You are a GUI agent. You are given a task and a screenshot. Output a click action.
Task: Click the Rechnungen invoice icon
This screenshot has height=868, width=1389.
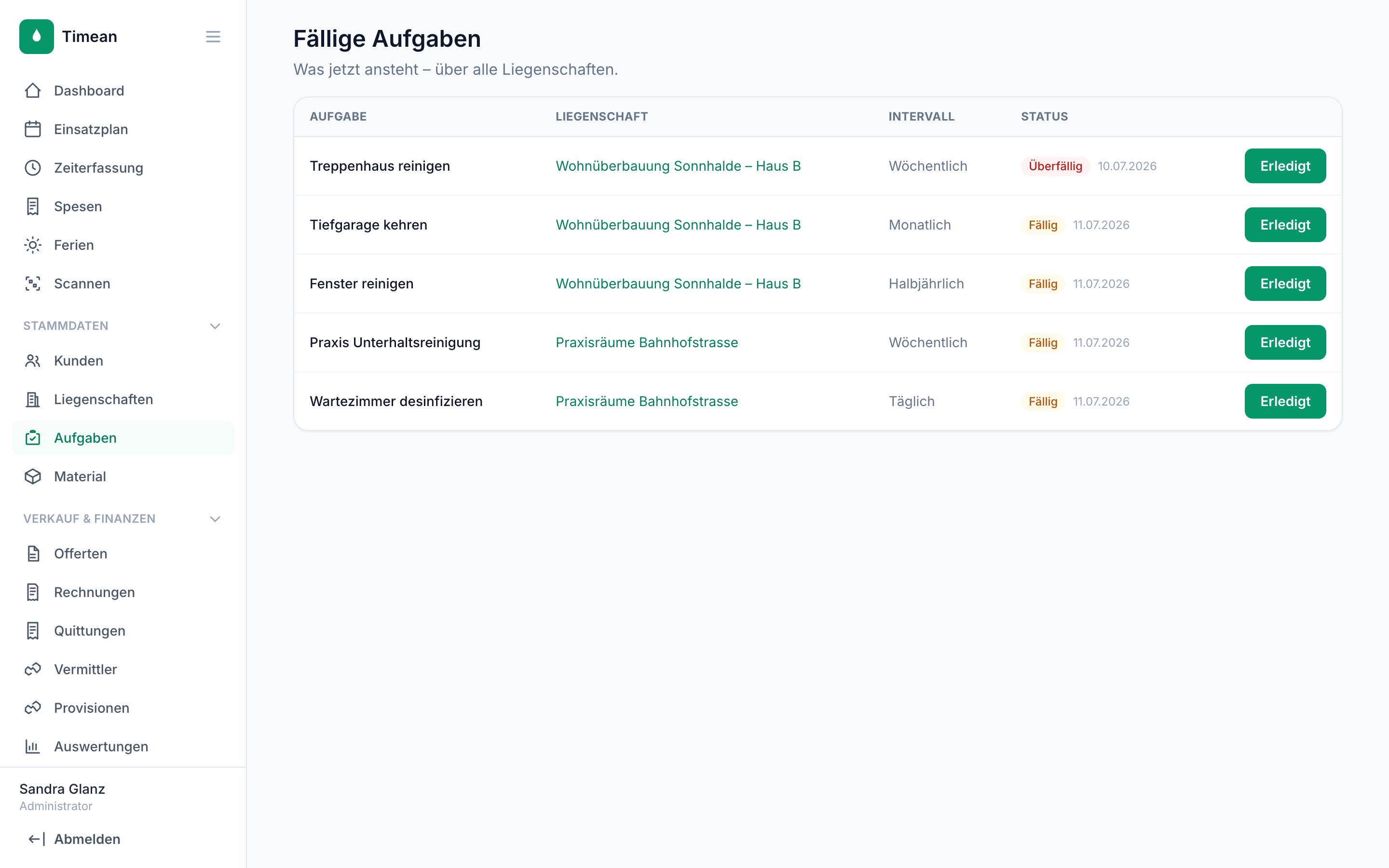tap(33, 592)
